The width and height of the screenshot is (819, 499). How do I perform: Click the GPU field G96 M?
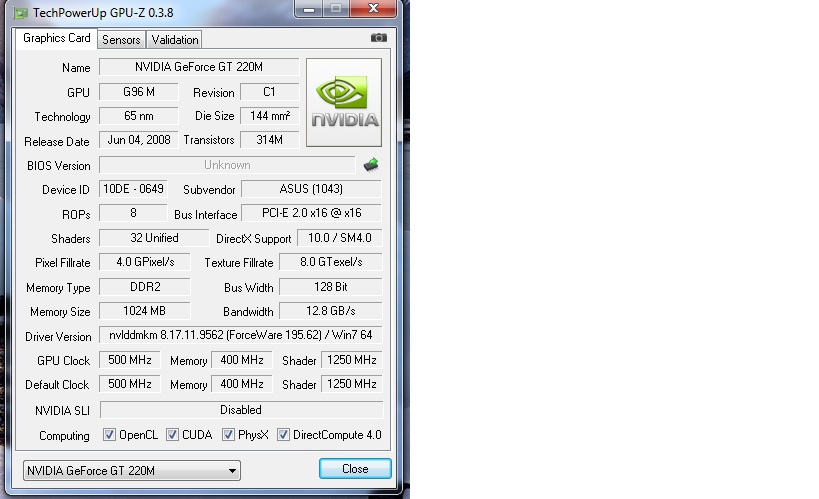(139, 92)
